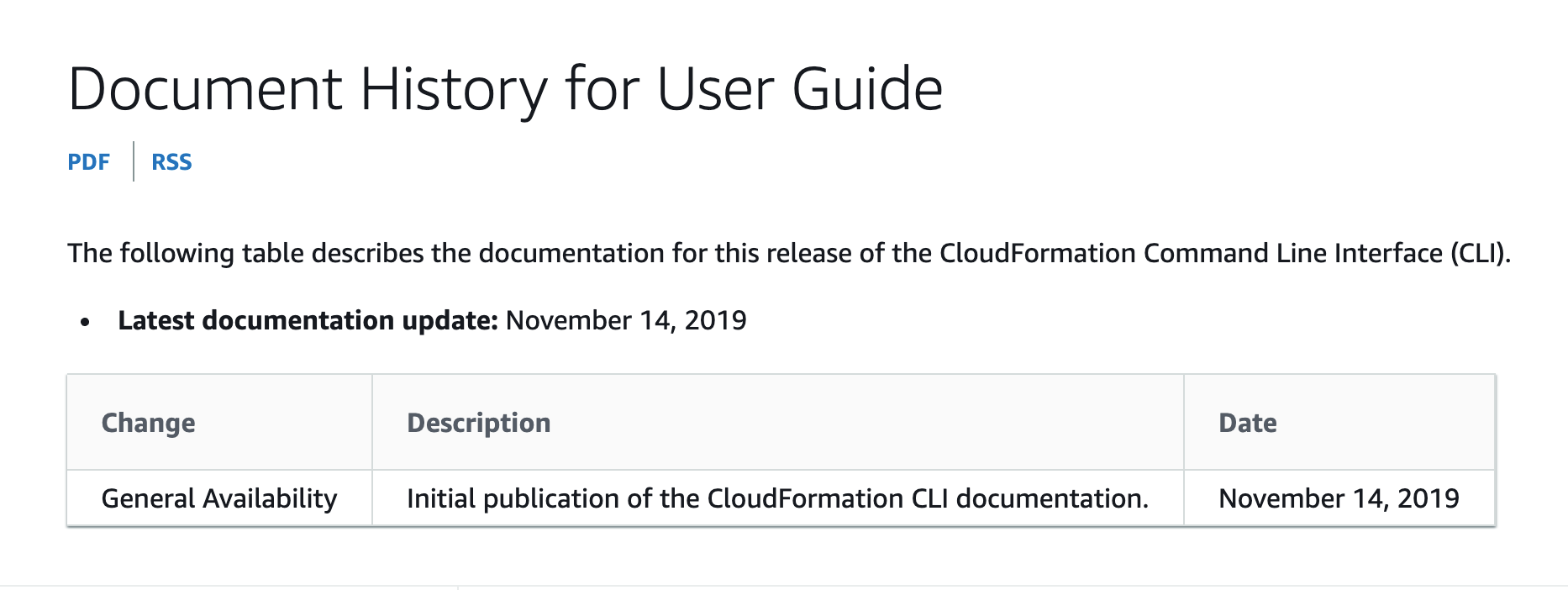Click the Latest documentation update bold label

coord(308,320)
